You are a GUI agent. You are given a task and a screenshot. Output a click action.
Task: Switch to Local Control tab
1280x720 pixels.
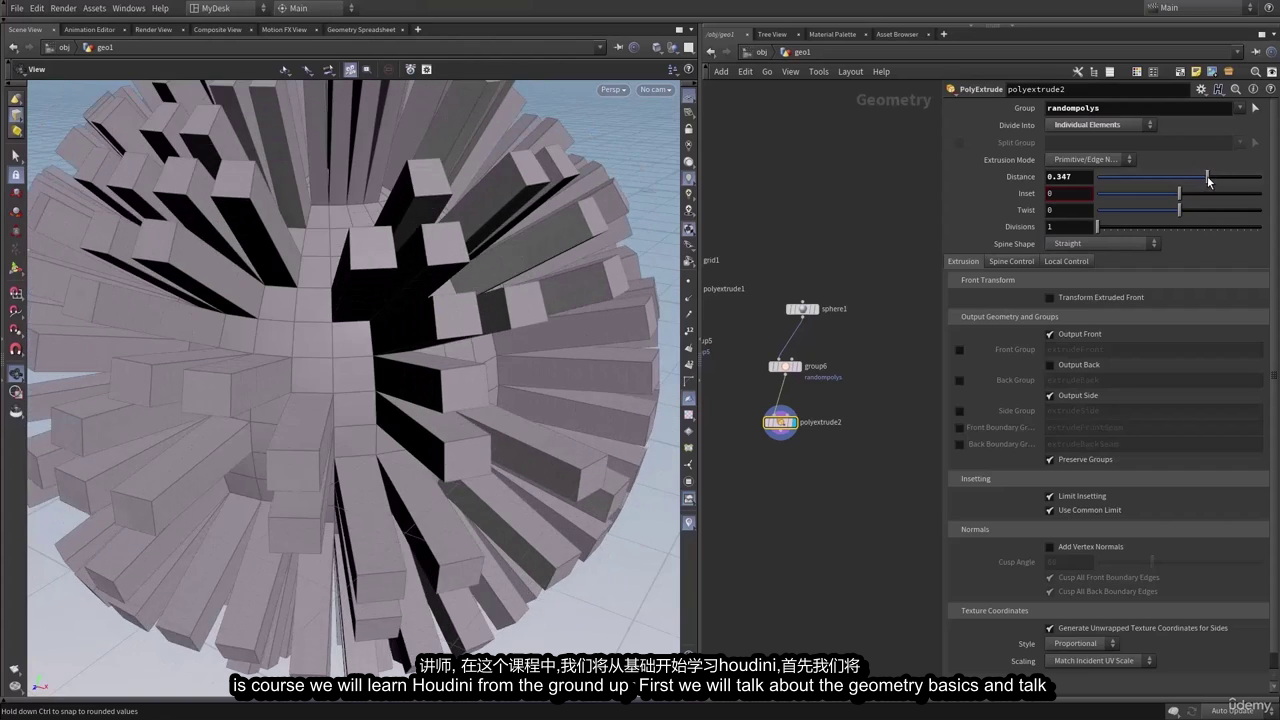point(1066,262)
